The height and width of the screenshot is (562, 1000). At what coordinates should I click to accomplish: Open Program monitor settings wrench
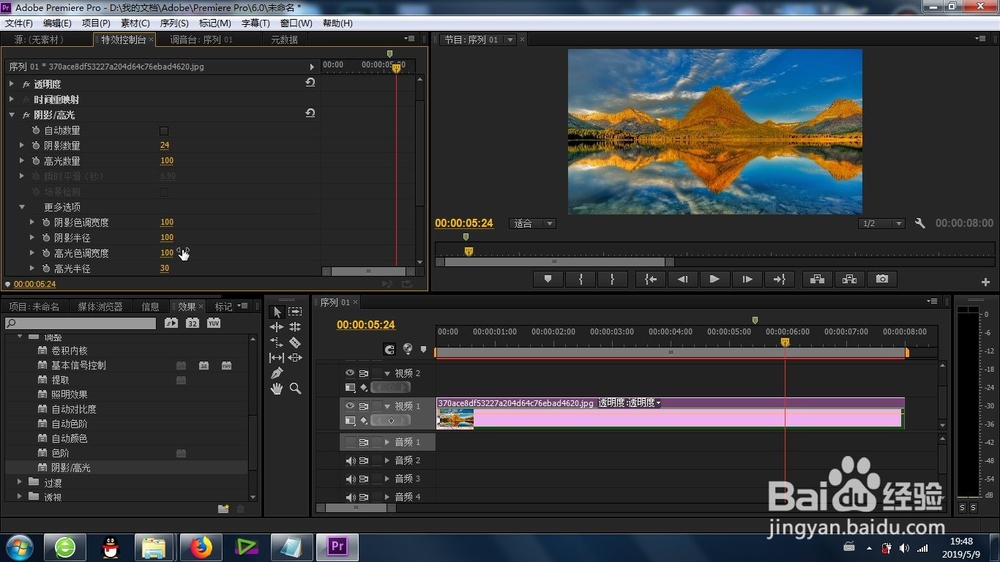(920, 223)
